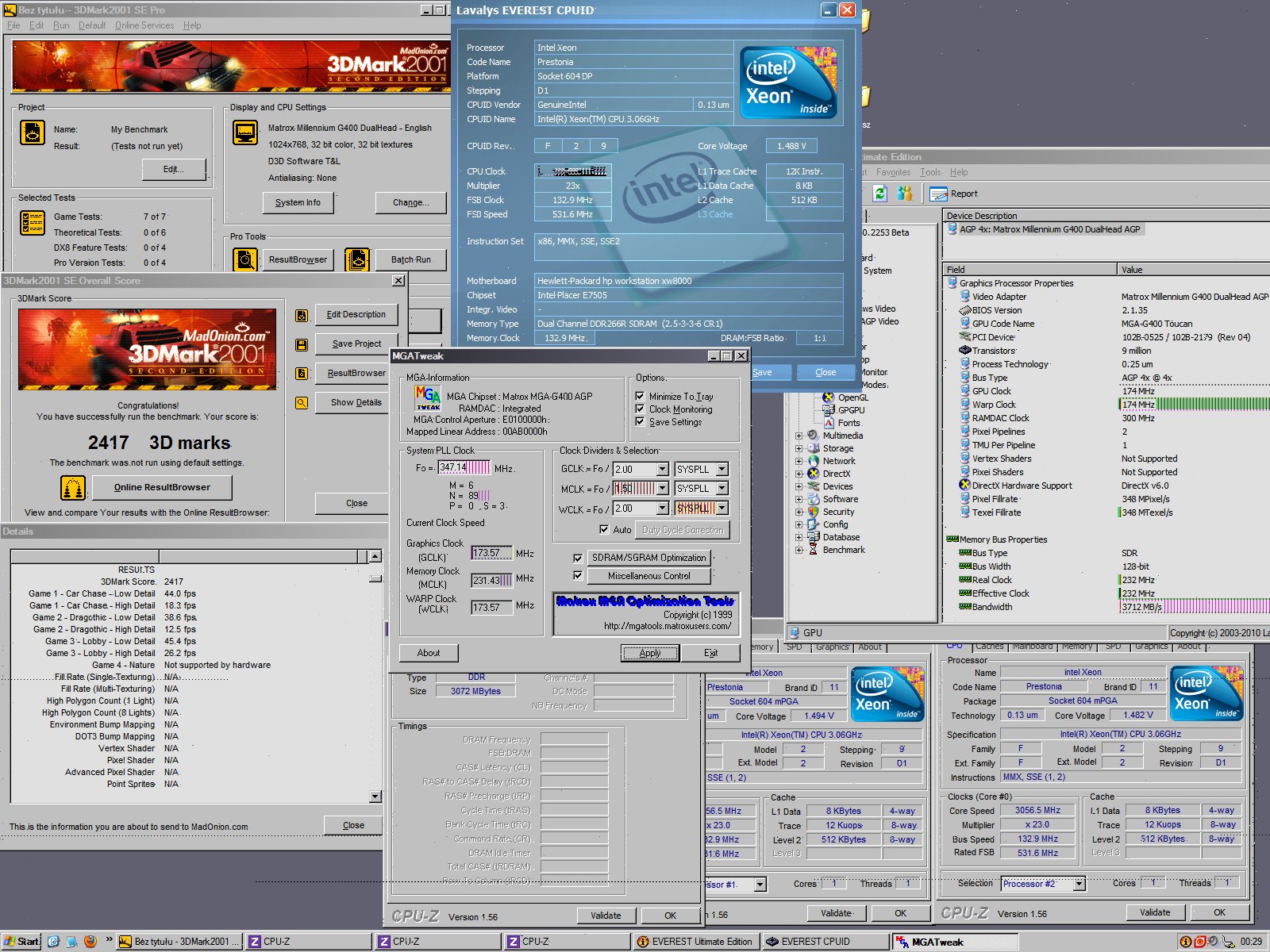Toggle checkbox beside Miscellaneous Control
The image size is (1270, 952).
(578, 576)
